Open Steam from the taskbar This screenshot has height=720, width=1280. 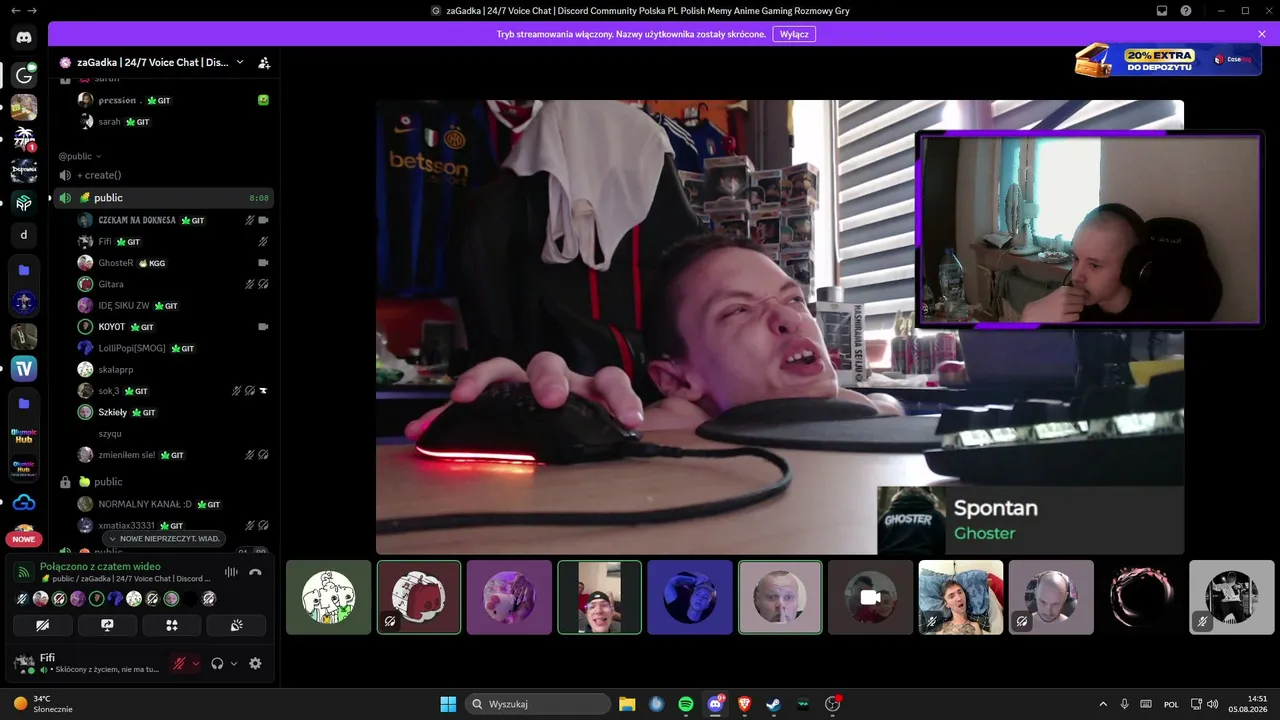click(774, 704)
